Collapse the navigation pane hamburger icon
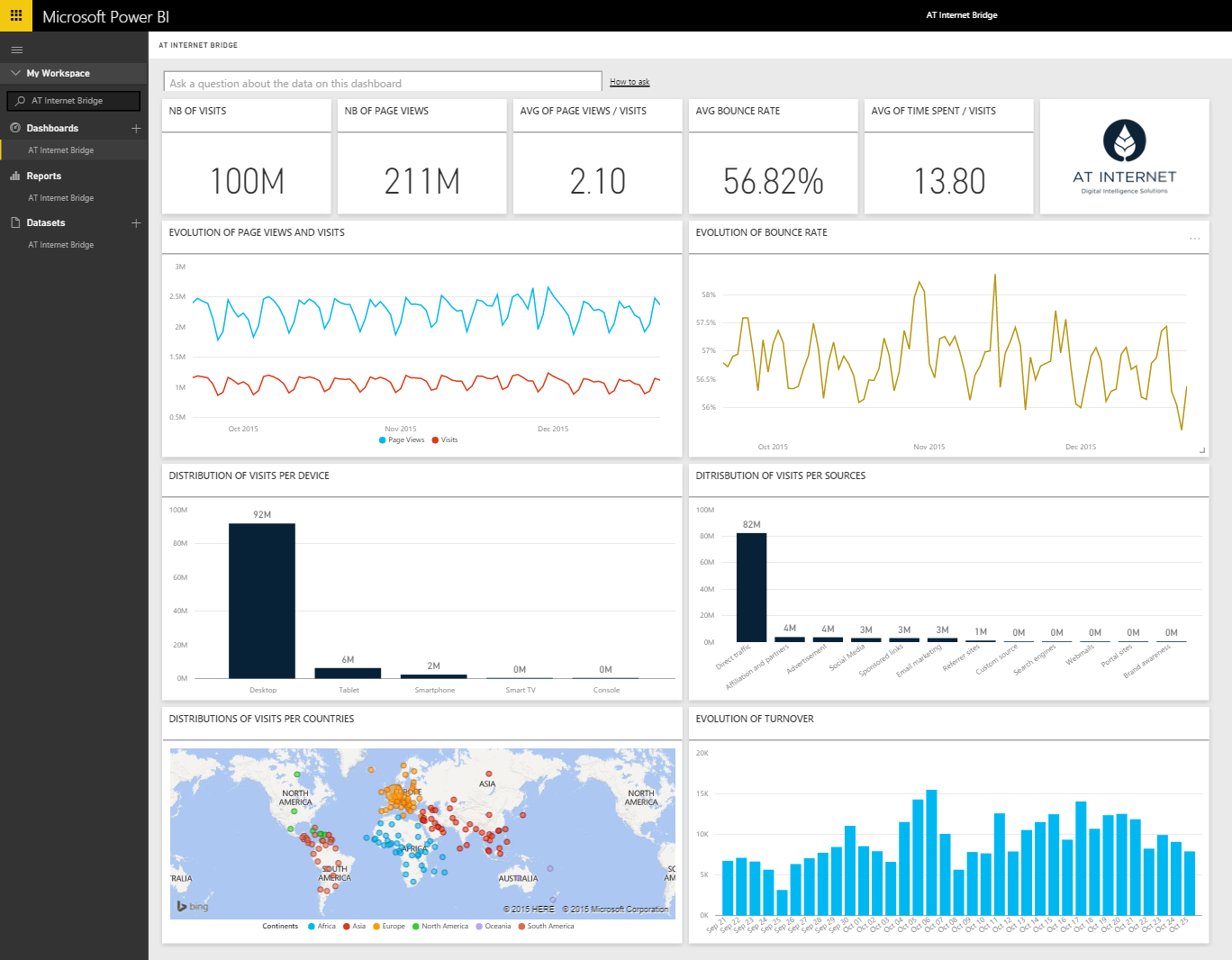 (x=16, y=50)
